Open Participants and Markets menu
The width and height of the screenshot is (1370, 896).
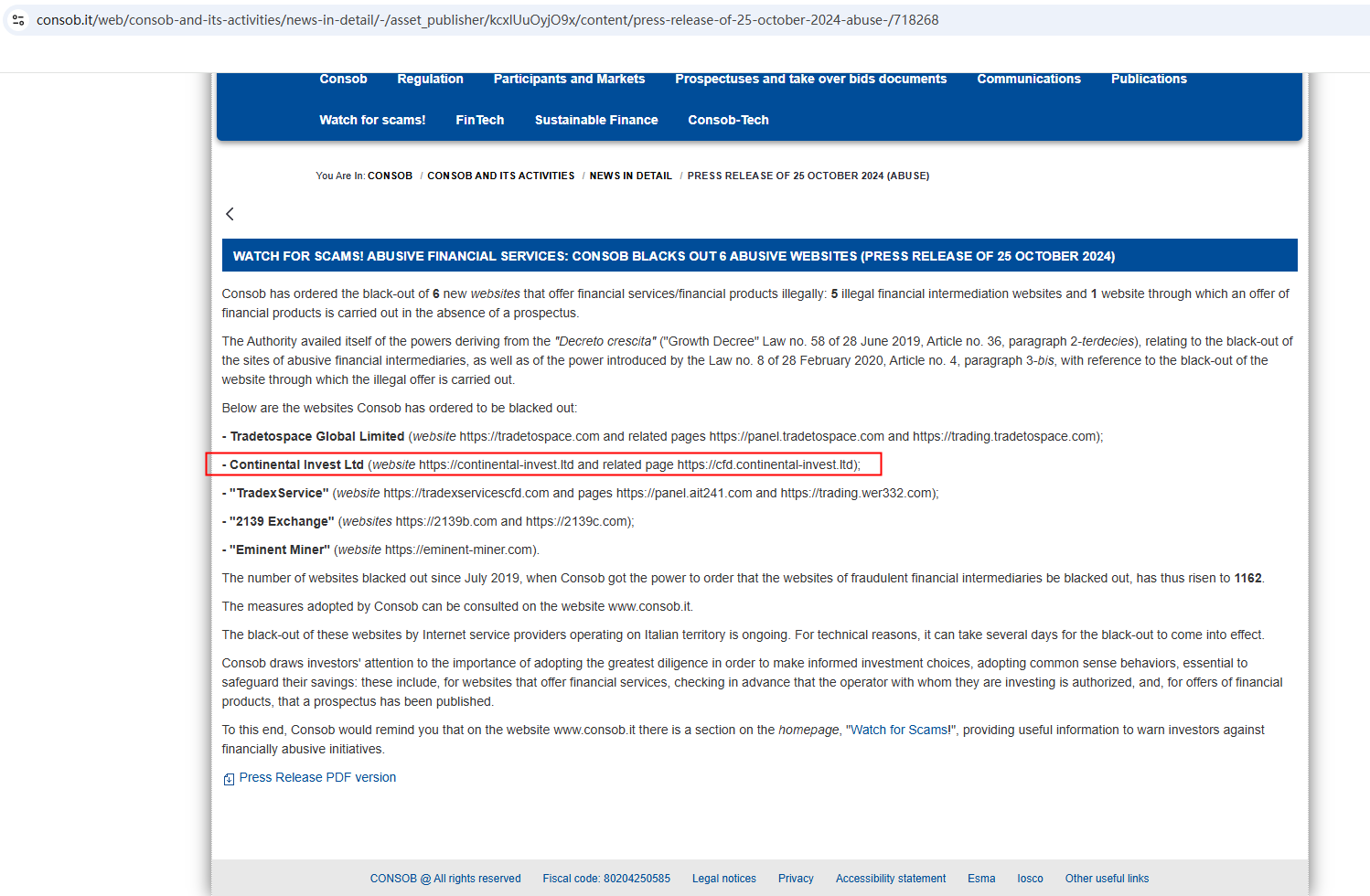click(569, 79)
